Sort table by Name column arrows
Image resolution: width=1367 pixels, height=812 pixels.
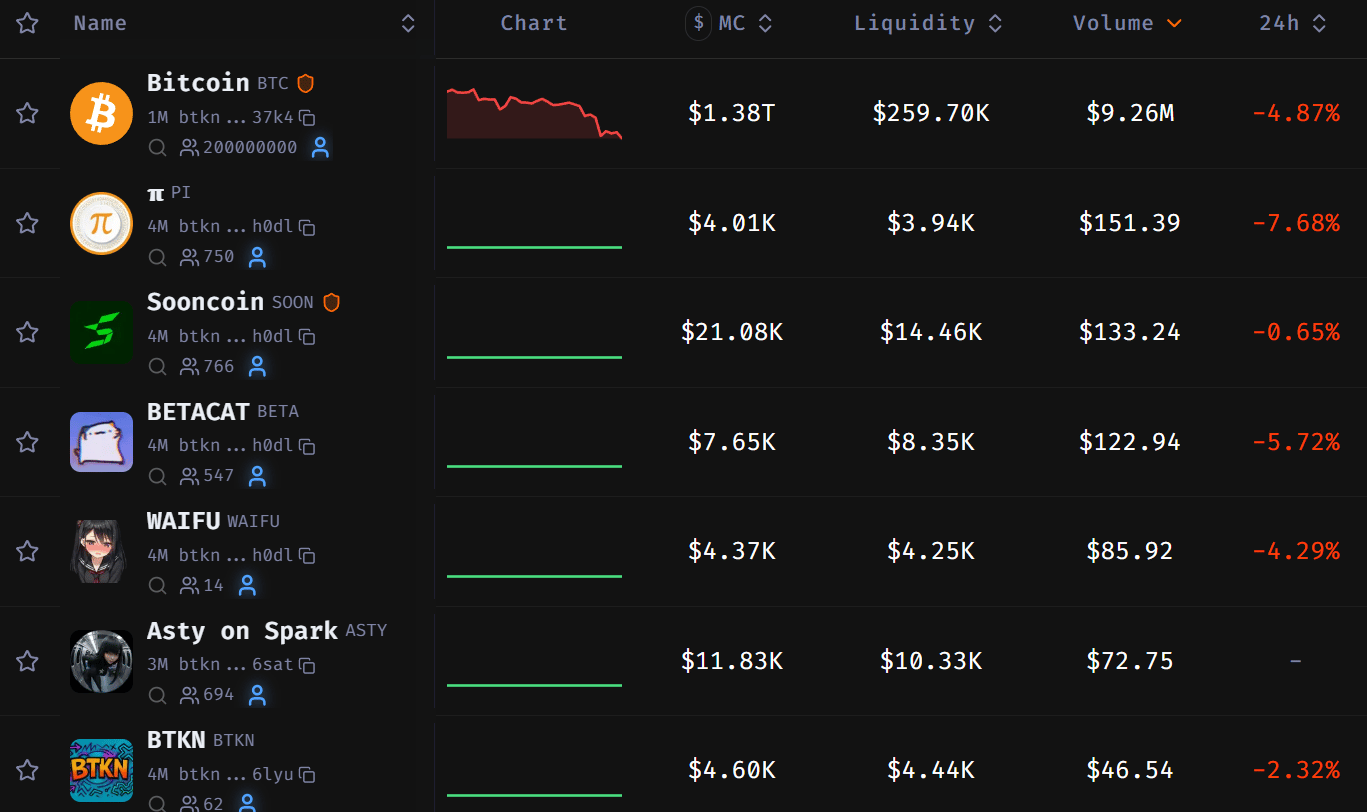pos(408,23)
